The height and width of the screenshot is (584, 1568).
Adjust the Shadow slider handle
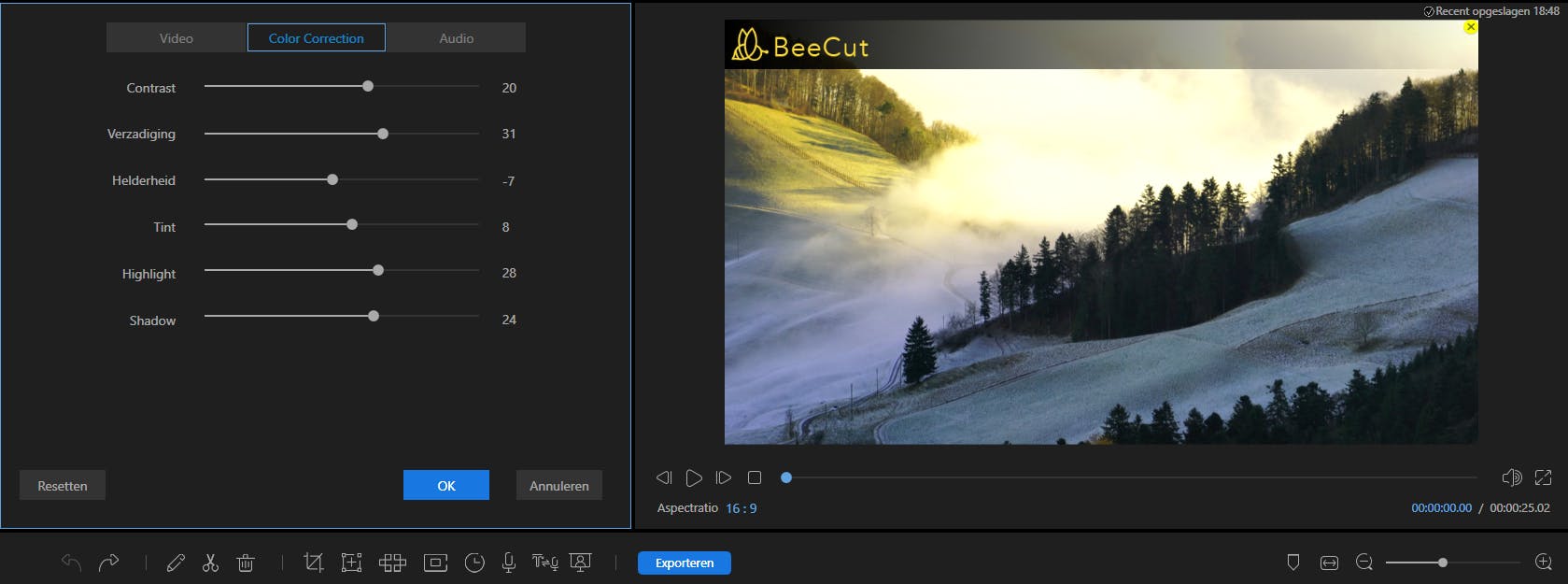[x=374, y=316]
